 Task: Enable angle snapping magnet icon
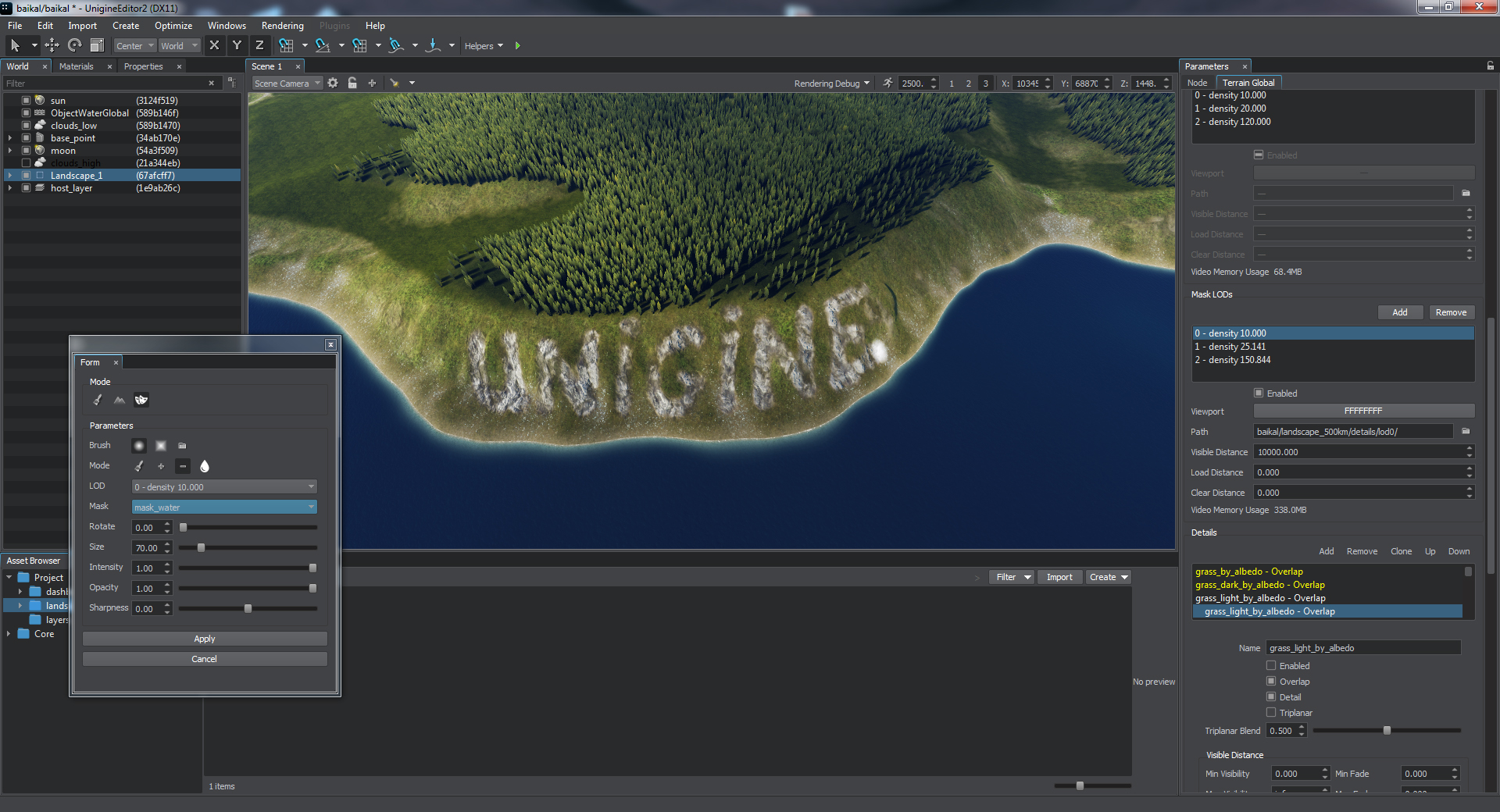click(322, 46)
